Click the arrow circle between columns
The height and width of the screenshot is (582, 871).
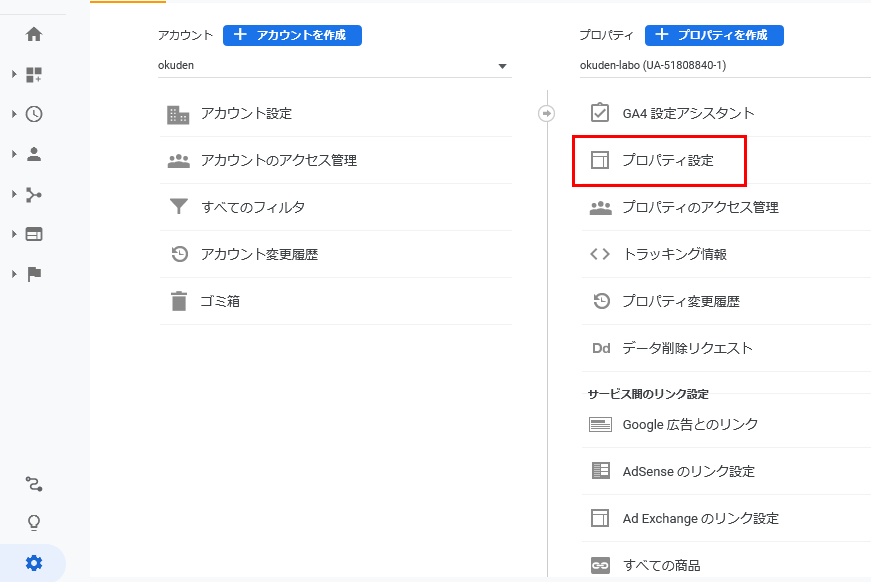coord(547,113)
